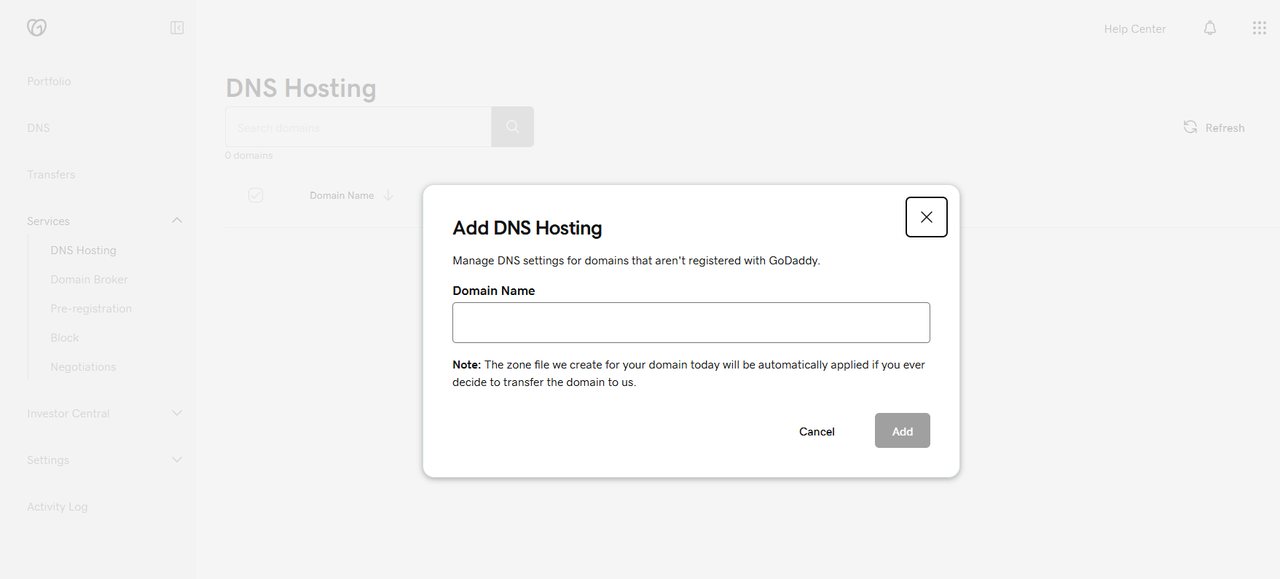Open the apps grid menu
Image resolution: width=1280 pixels, height=579 pixels.
[1259, 28]
